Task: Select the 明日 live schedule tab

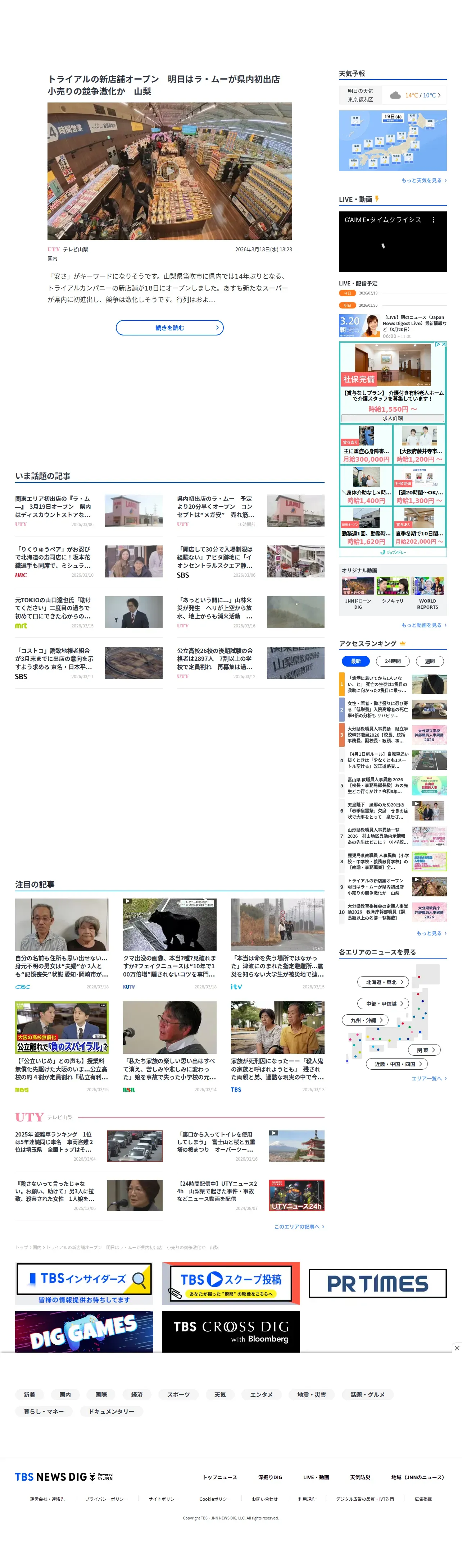Action: tap(348, 305)
